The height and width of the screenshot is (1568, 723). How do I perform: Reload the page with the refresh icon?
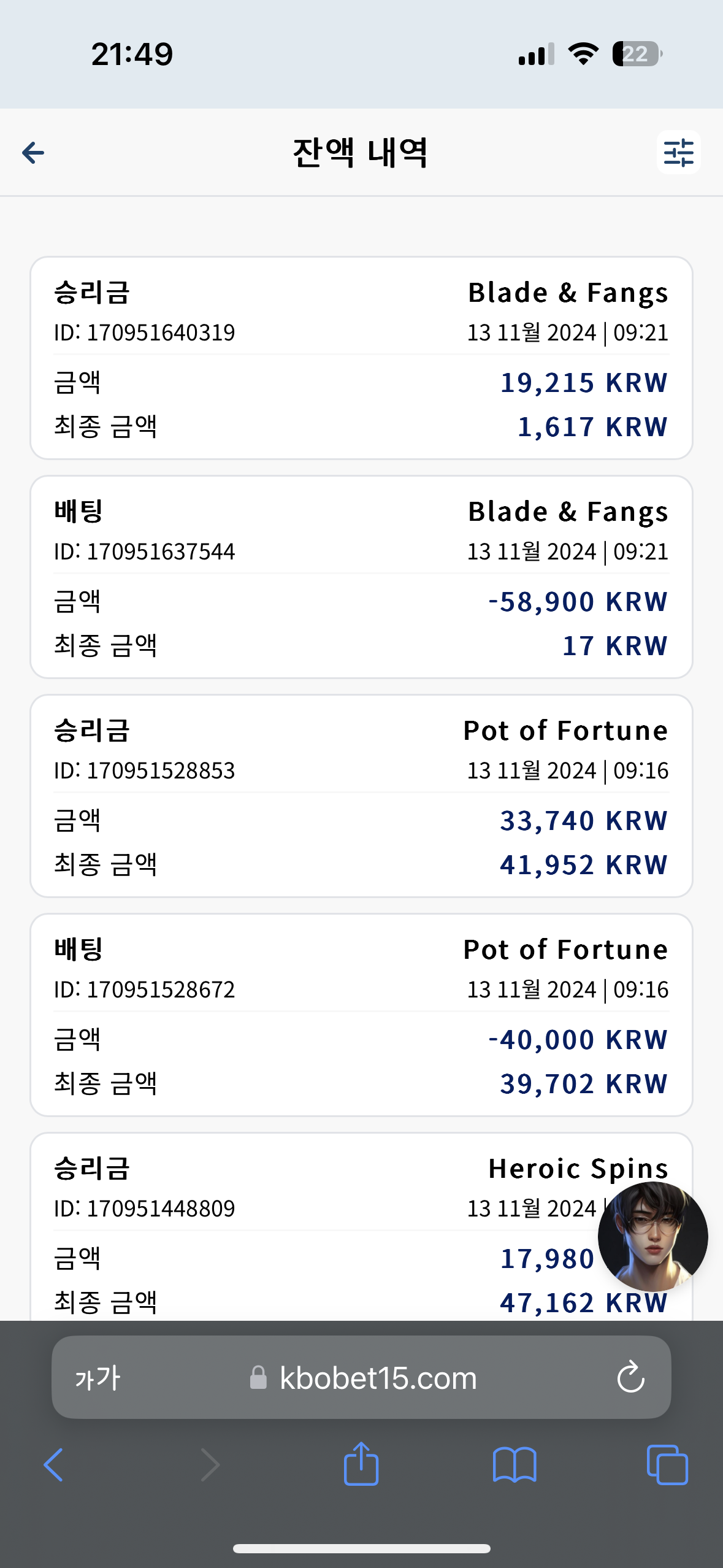[x=630, y=1378]
